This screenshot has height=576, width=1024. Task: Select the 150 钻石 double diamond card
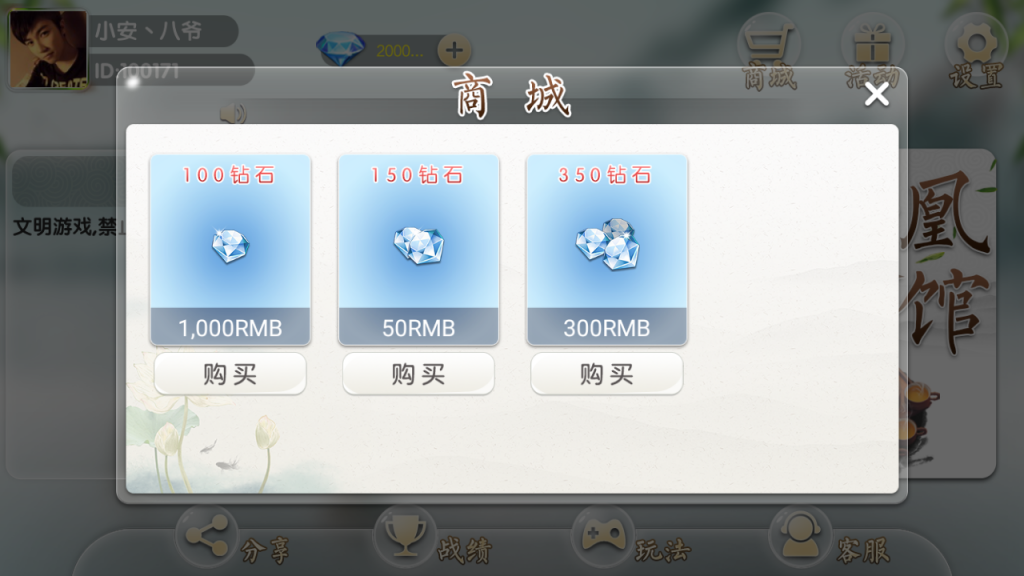pyautogui.click(x=418, y=250)
